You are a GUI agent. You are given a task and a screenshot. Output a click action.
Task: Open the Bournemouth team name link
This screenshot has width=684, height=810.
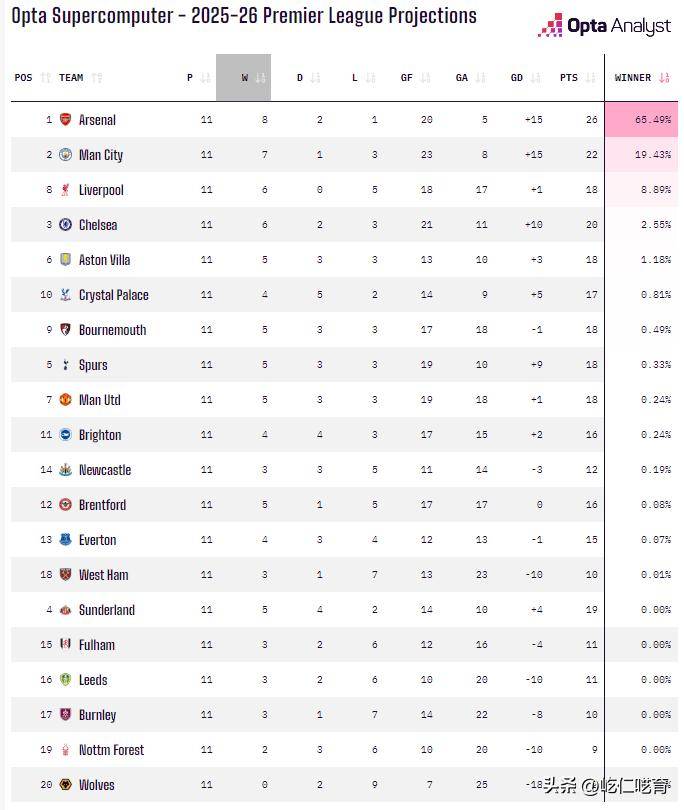112,330
